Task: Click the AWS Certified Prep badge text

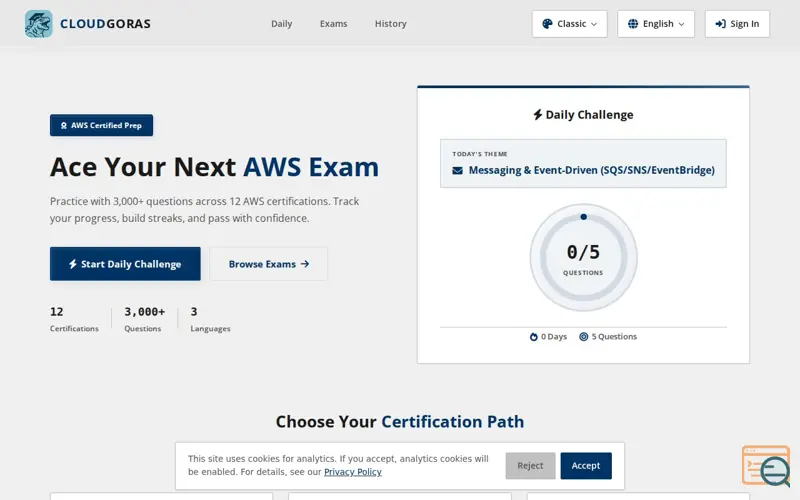Action: [x=106, y=125]
